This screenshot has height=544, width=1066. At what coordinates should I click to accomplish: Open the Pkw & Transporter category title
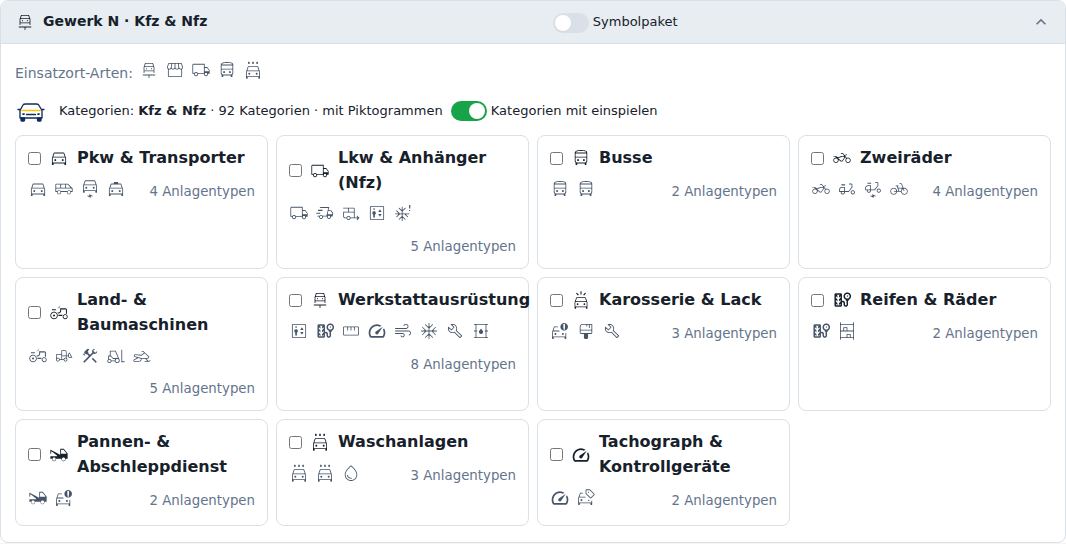[161, 158]
